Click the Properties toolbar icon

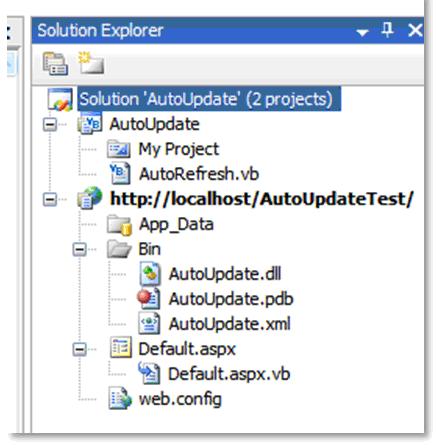(56, 63)
